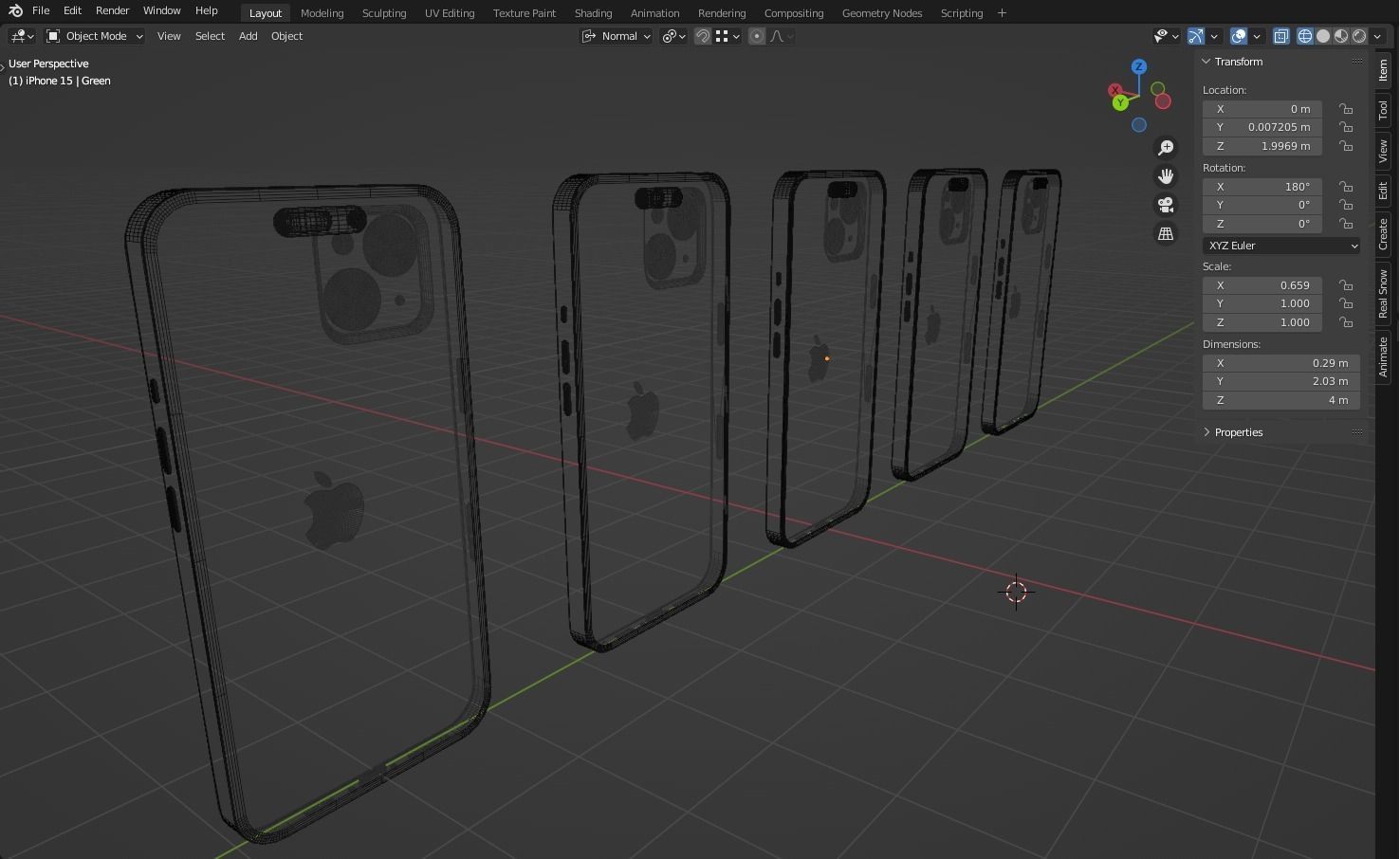1400x859 pixels.
Task: Zoom the viewport with the magnifier icon
Action: pos(1166,148)
